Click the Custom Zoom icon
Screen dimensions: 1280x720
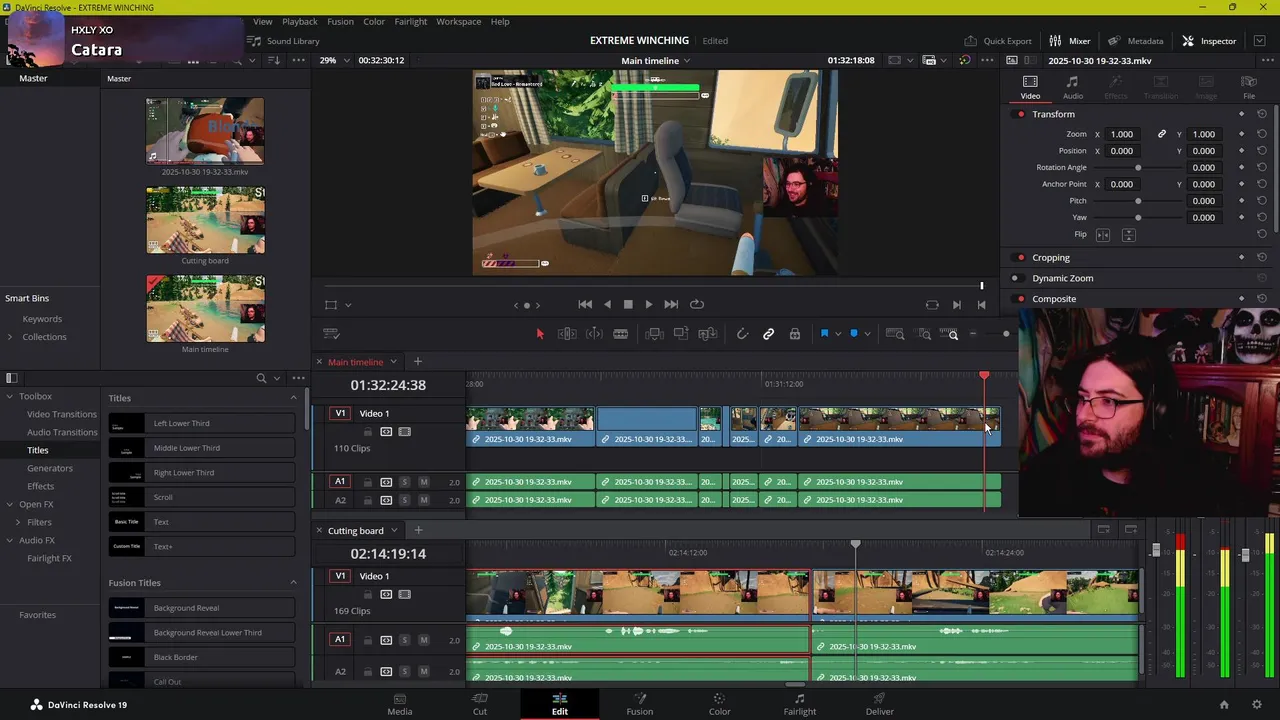pyautogui.click(x=949, y=334)
